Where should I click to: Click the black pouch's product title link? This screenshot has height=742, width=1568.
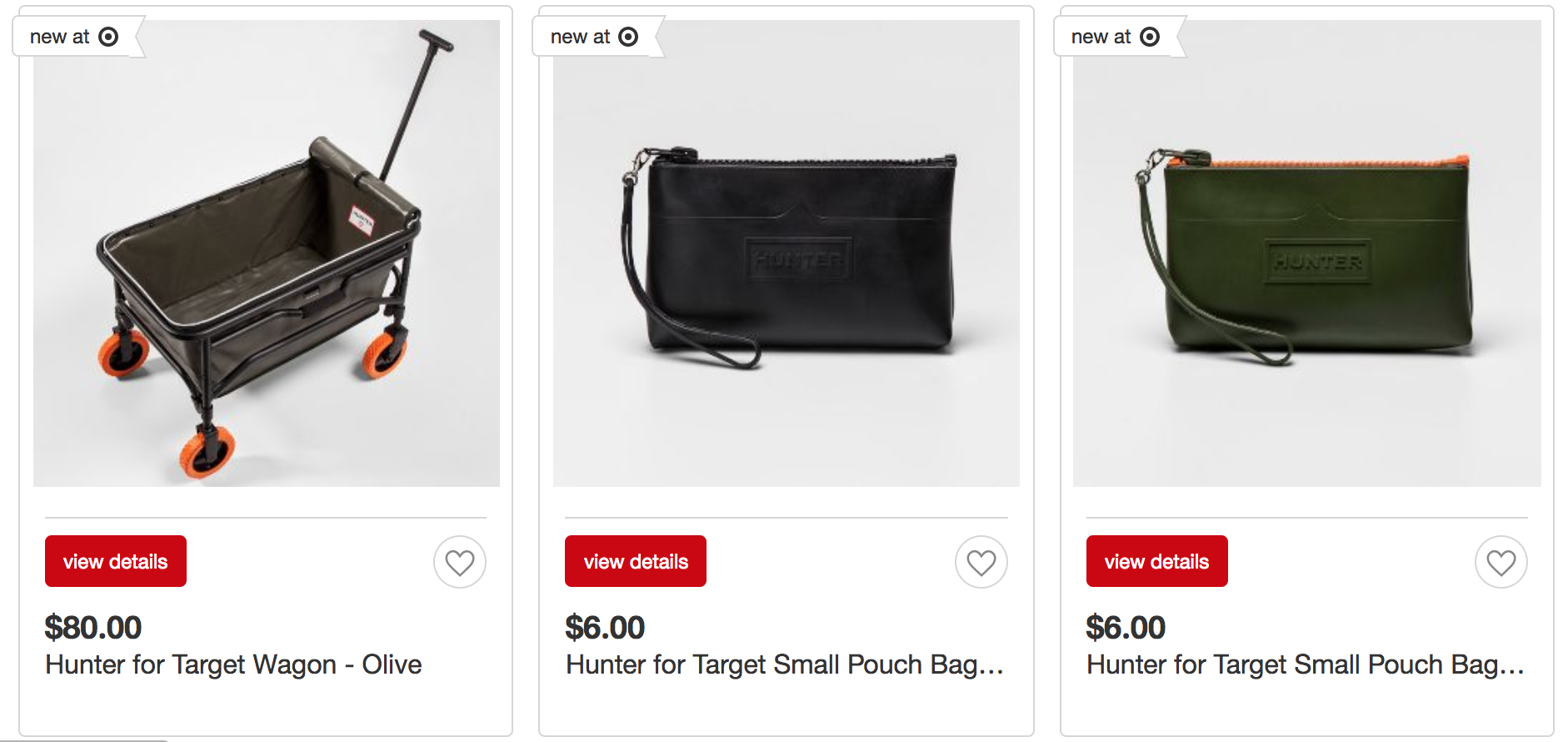784,664
